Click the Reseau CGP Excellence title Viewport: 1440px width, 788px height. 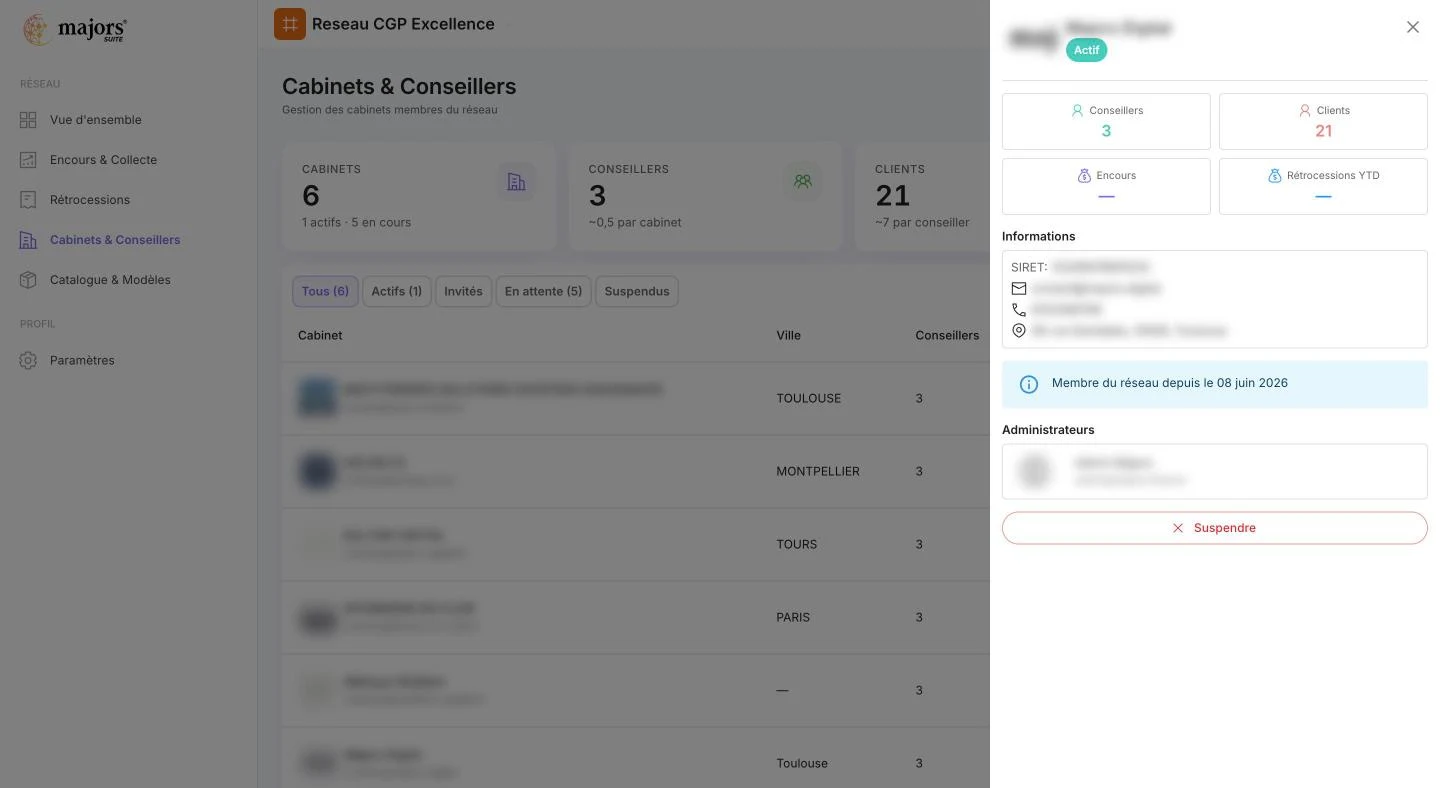[x=403, y=24]
